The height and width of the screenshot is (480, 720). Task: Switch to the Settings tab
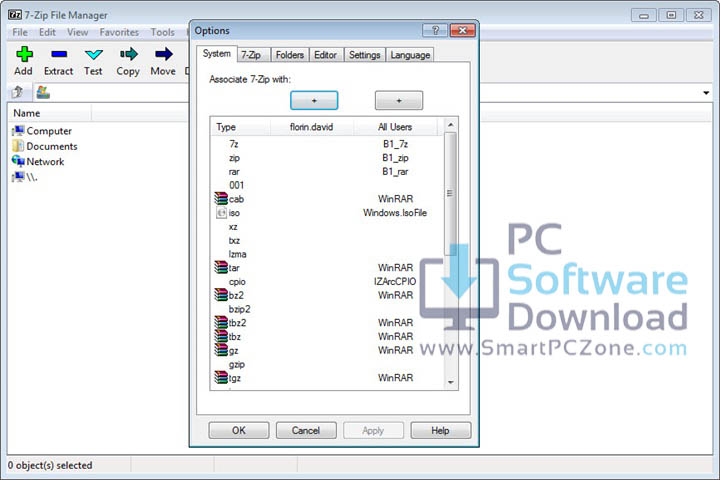[365, 55]
